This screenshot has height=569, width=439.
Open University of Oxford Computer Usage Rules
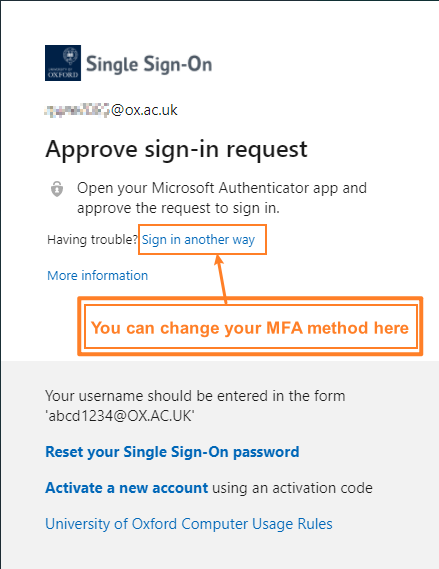(189, 524)
